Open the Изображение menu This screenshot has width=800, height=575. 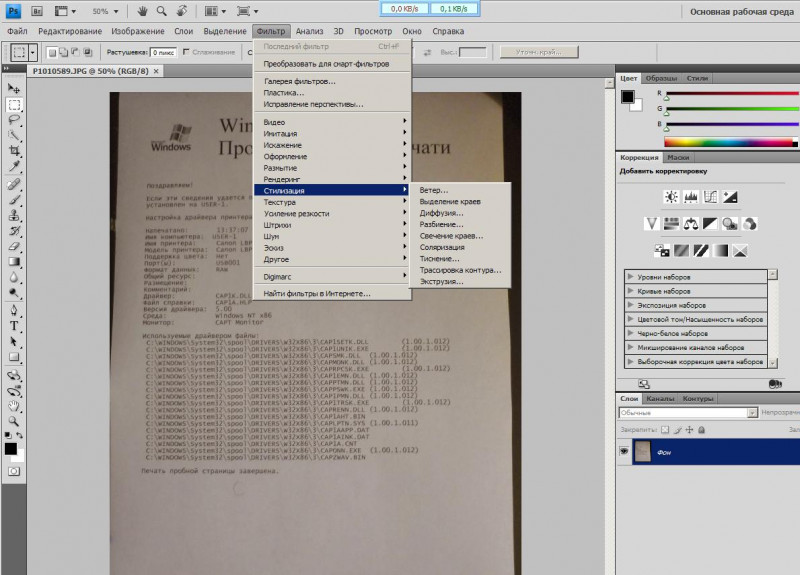(138, 31)
